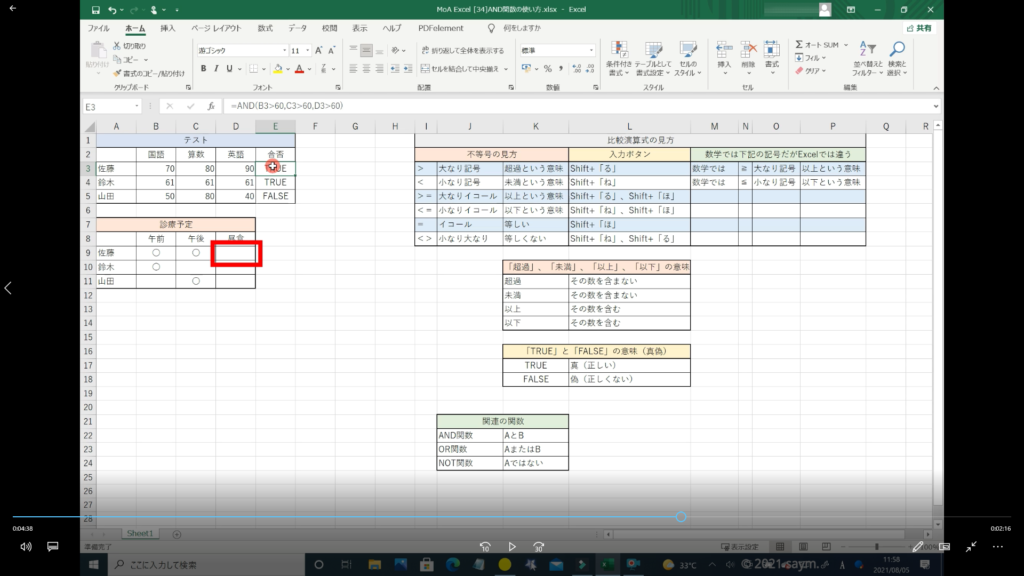Toggle video captions button
Viewport: 1024px width, 576px height.
[x=53, y=547]
